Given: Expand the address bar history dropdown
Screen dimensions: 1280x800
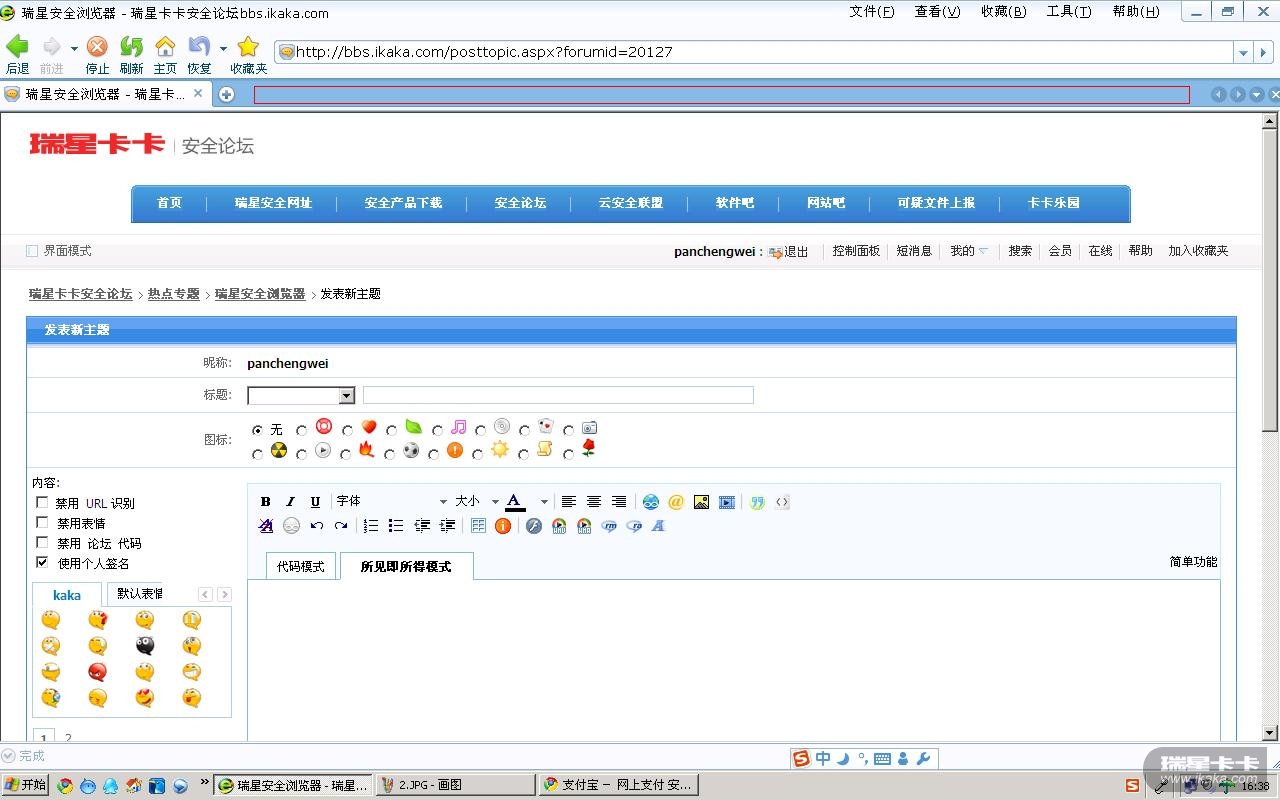Looking at the screenshot, I should pos(1243,52).
